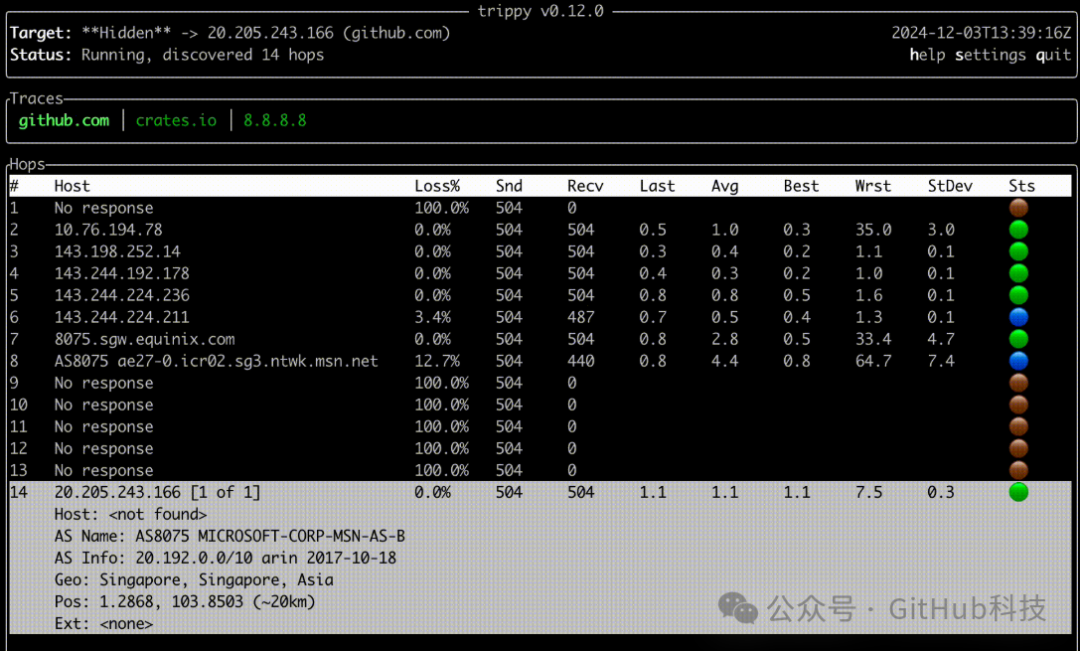Select hop 4 host 143.244.192.178
Screen dimensions: 1080x651
click(122, 273)
